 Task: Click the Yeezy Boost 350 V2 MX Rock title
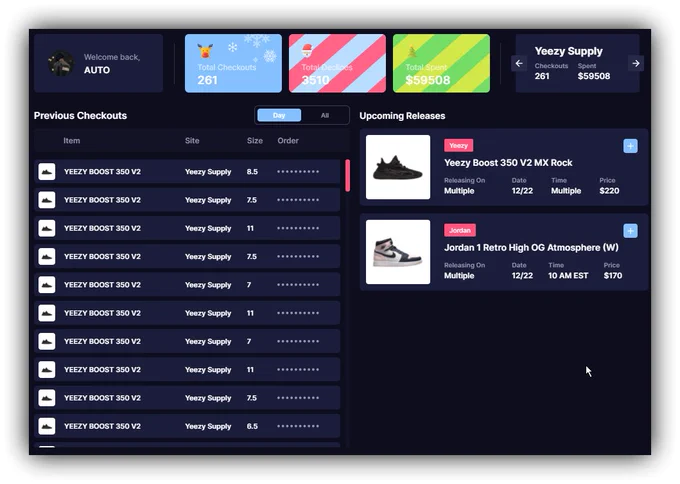click(508, 163)
